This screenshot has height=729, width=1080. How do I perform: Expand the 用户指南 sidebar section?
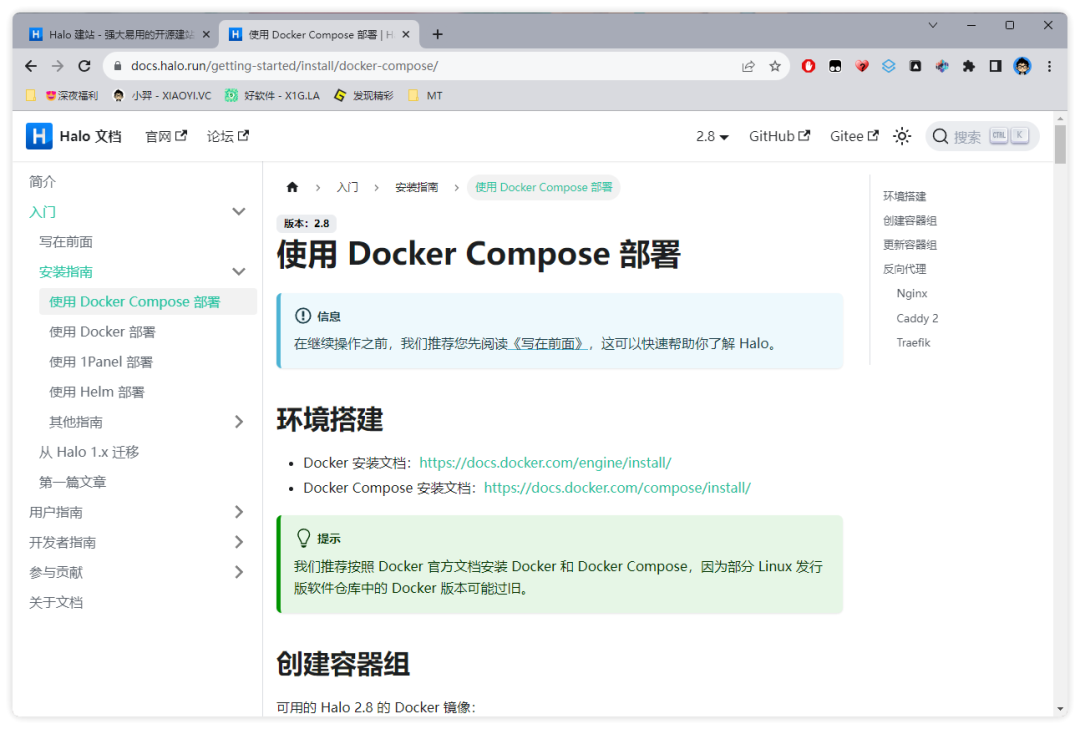[238, 512]
